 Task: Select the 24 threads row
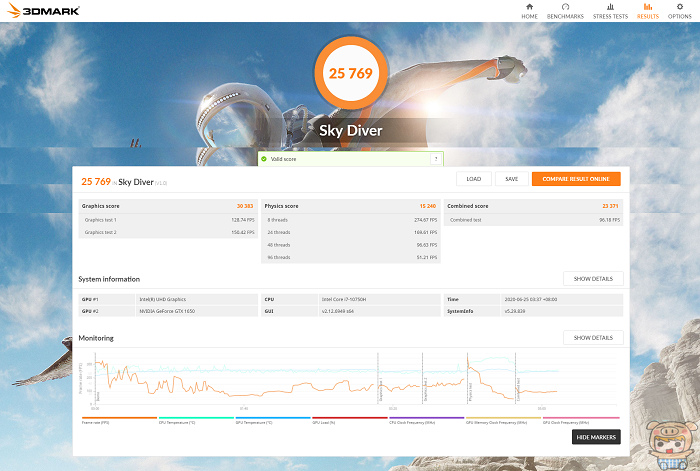point(351,232)
